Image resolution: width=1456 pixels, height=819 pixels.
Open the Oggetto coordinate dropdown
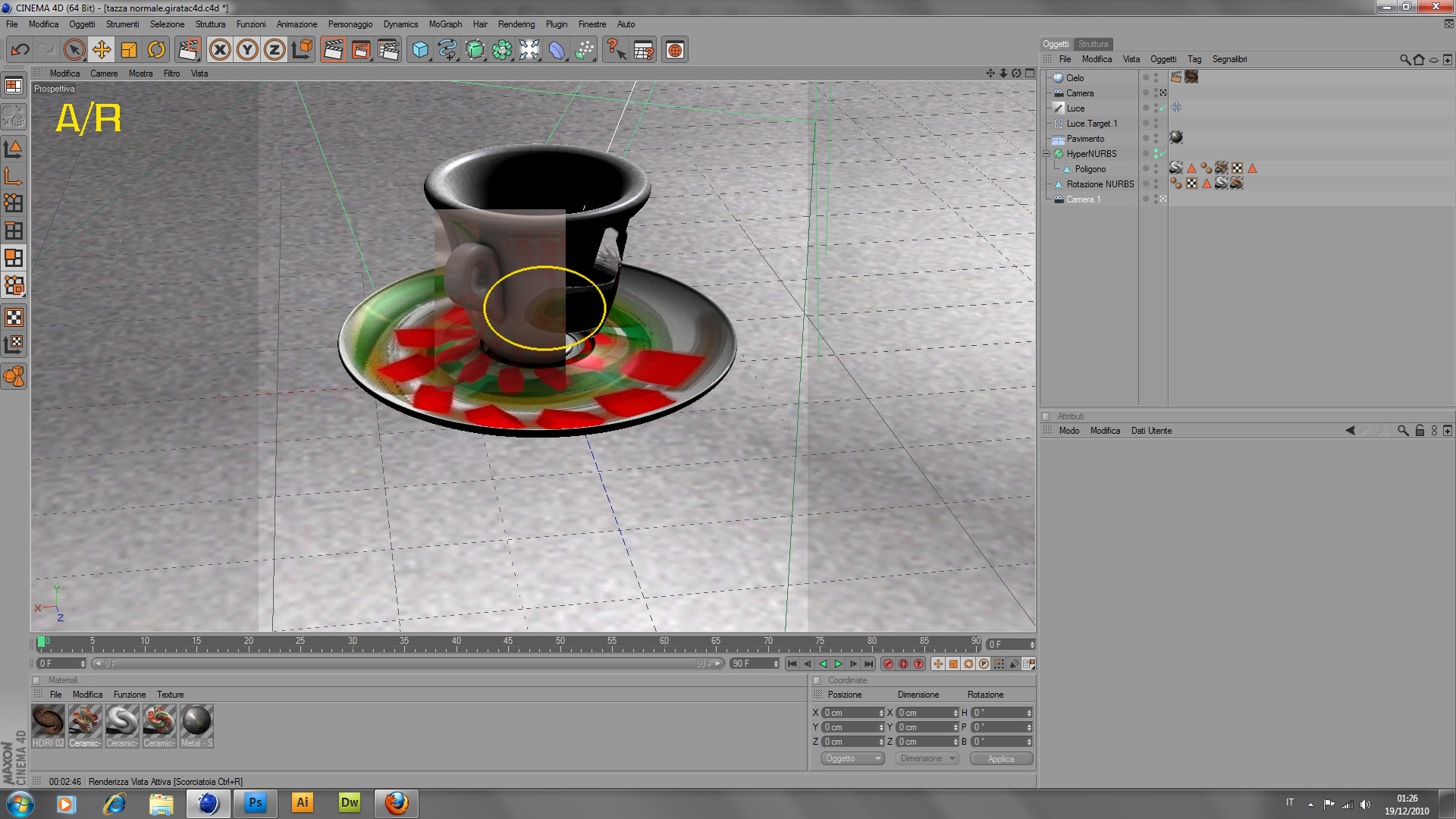pyautogui.click(x=852, y=758)
